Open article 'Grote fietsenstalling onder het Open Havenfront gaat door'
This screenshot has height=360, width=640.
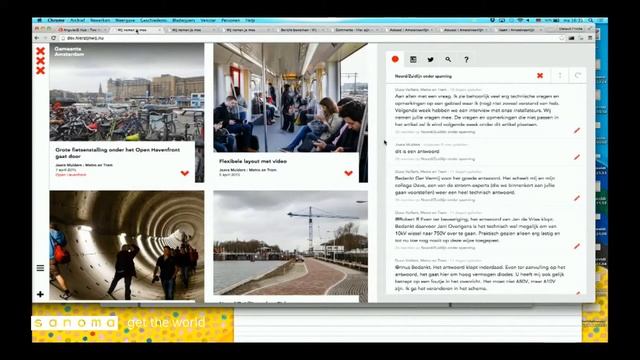(118, 153)
